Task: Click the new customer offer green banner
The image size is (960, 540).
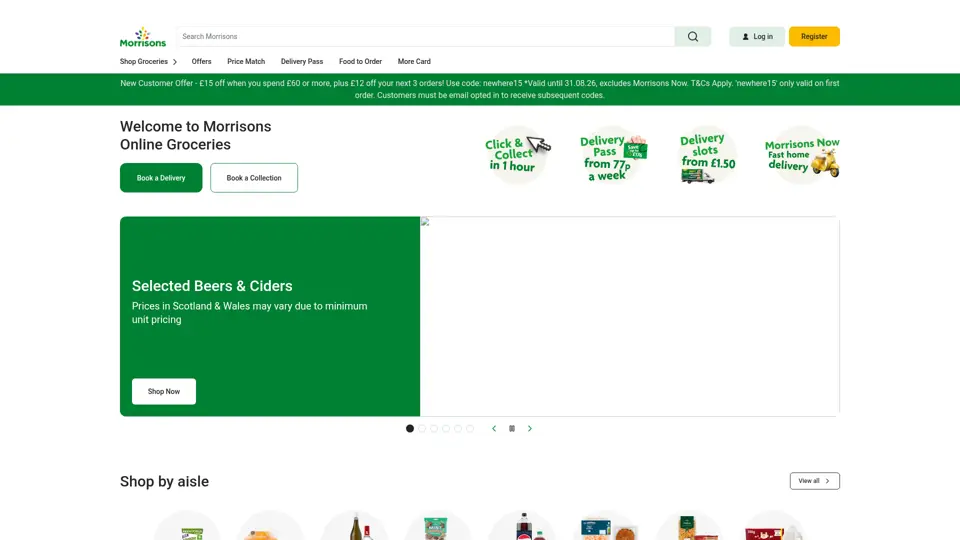Action: (x=480, y=89)
